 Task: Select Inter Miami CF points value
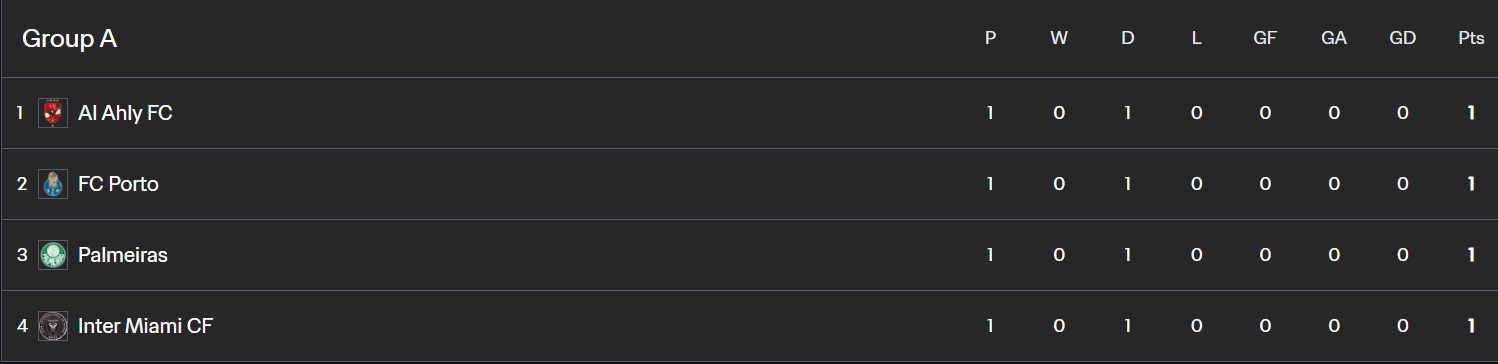point(1471,326)
